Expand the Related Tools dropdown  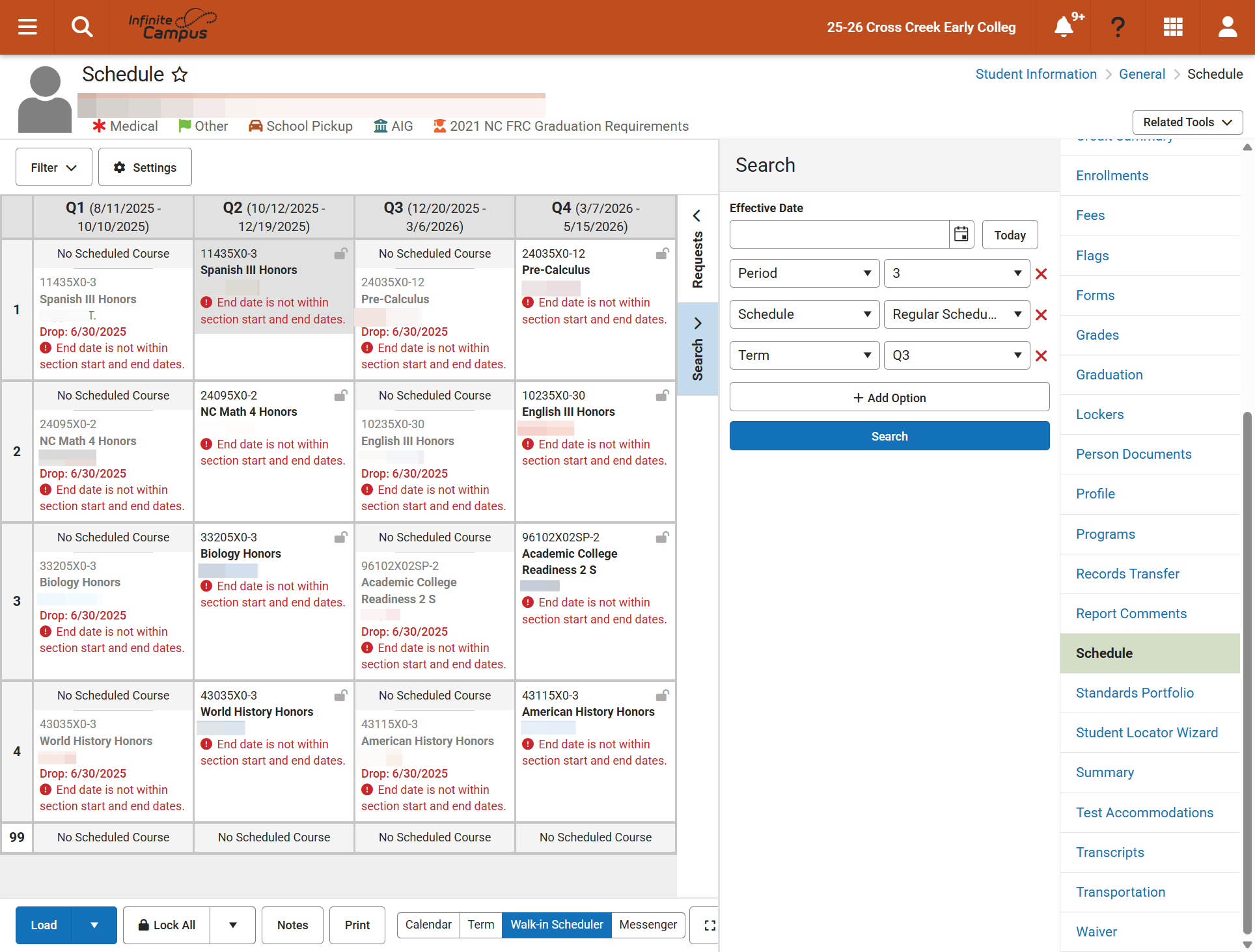click(1187, 122)
